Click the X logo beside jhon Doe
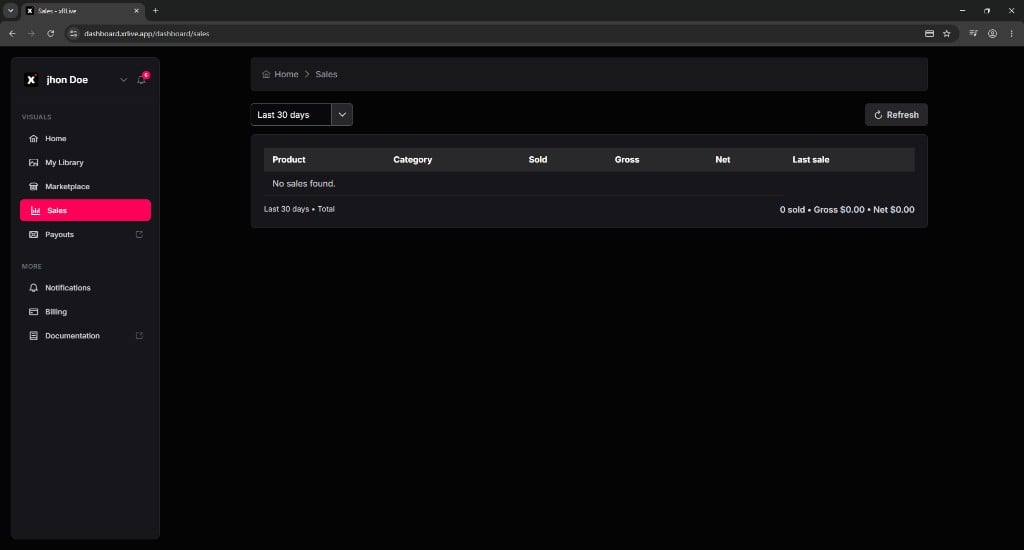 [31, 80]
